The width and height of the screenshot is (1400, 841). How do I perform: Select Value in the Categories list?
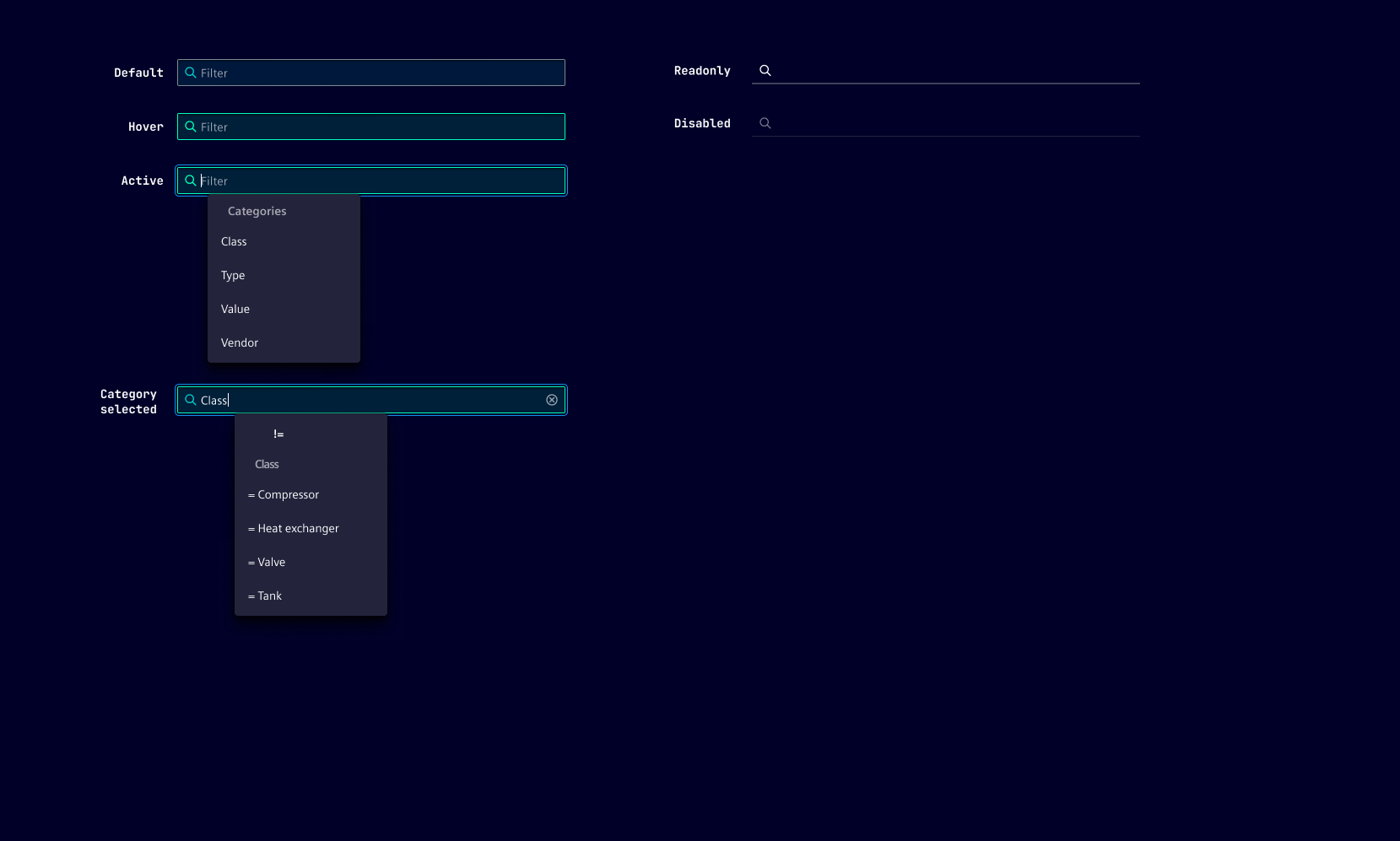coord(235,309)
